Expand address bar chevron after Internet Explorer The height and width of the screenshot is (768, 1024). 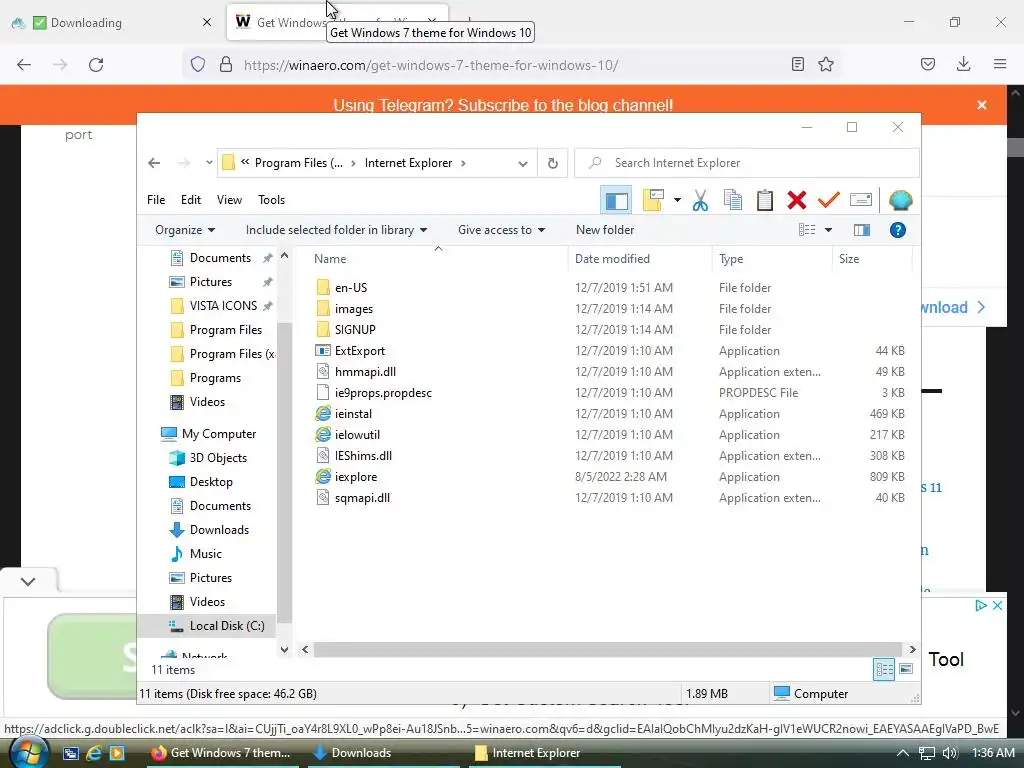pyautogui.click(x=463, y=163)
